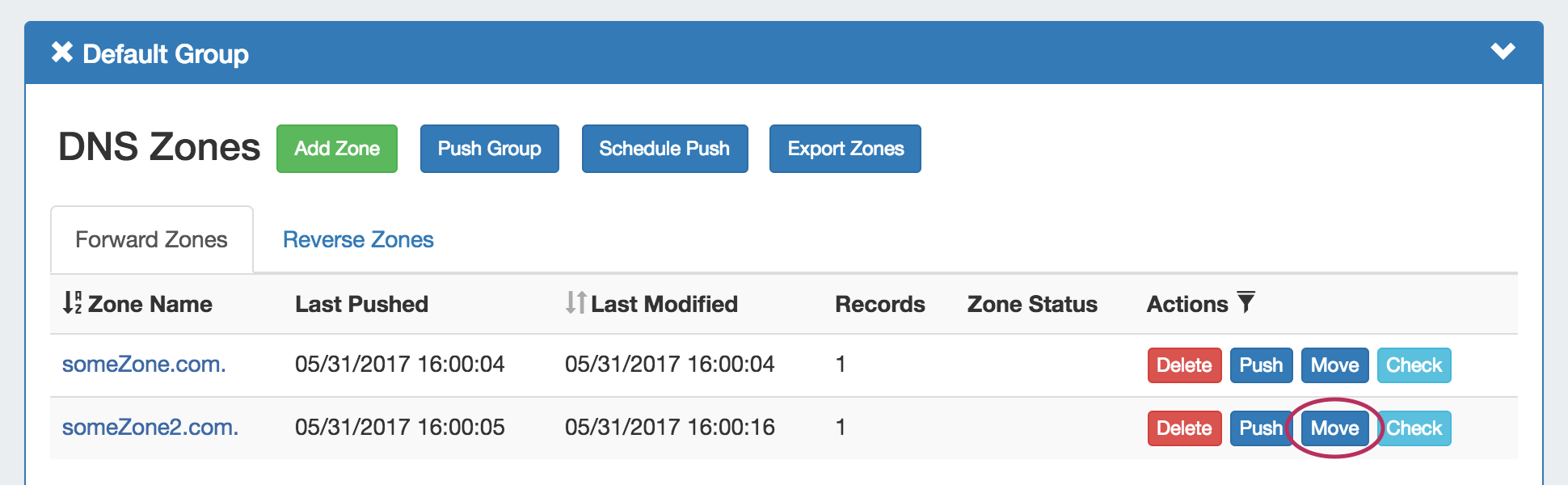Collapse the Default Group panel chevron
This screenshot has height=485, width=1568.
[1503, 52]
